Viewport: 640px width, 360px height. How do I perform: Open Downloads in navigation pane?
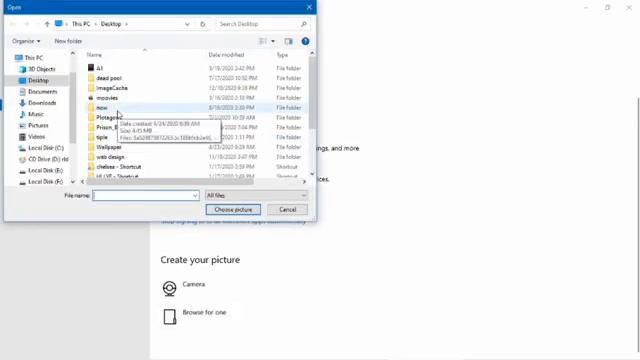pos(42,103)
